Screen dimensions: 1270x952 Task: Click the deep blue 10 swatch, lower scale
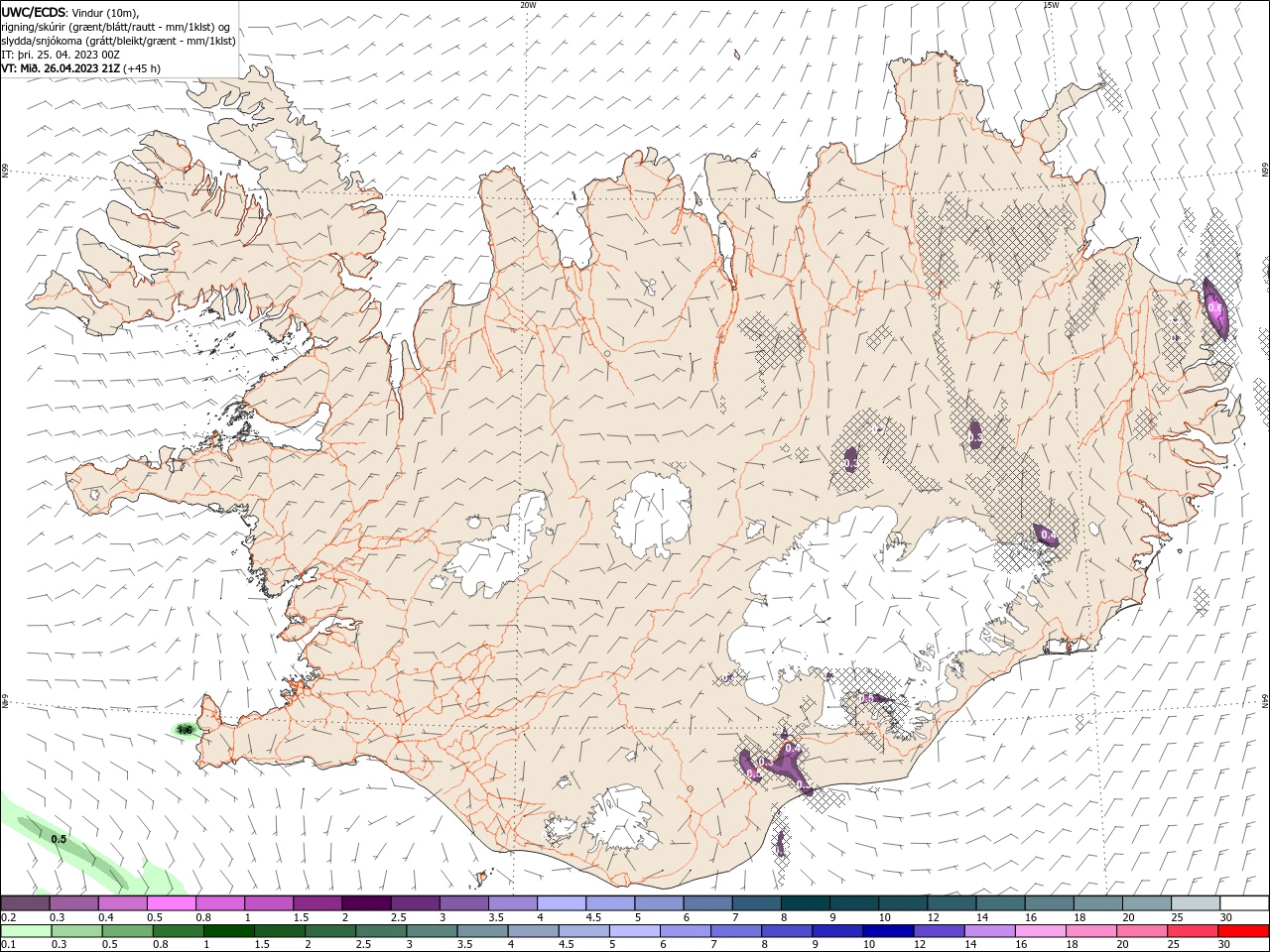click(886, 931)
